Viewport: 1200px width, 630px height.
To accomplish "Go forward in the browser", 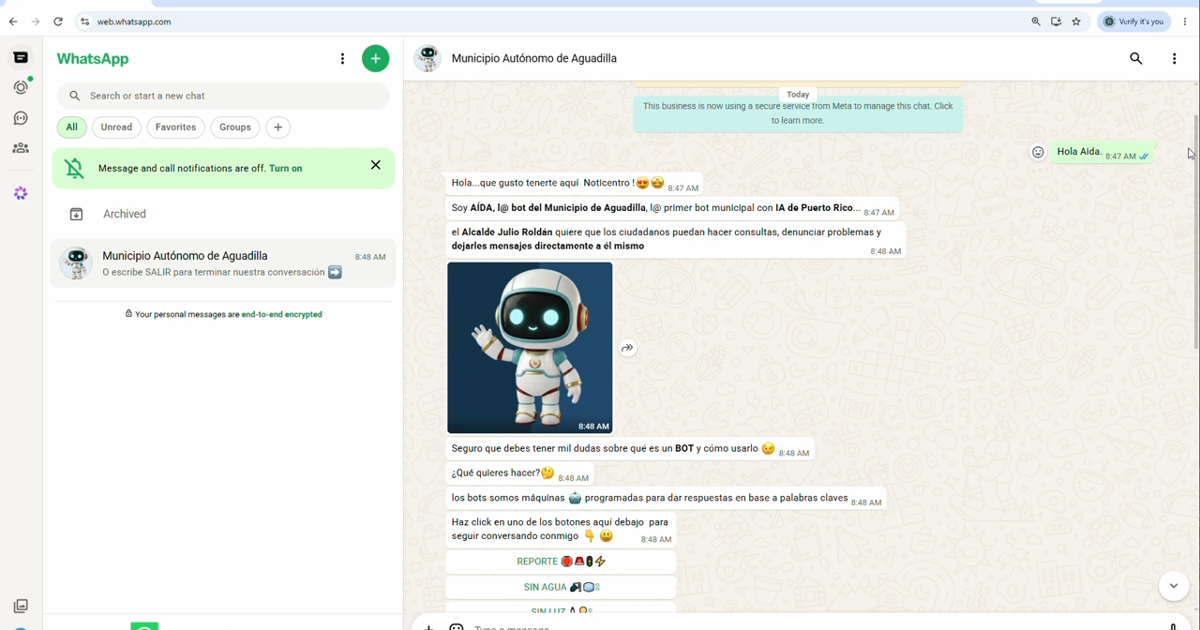I will (36, 21).
